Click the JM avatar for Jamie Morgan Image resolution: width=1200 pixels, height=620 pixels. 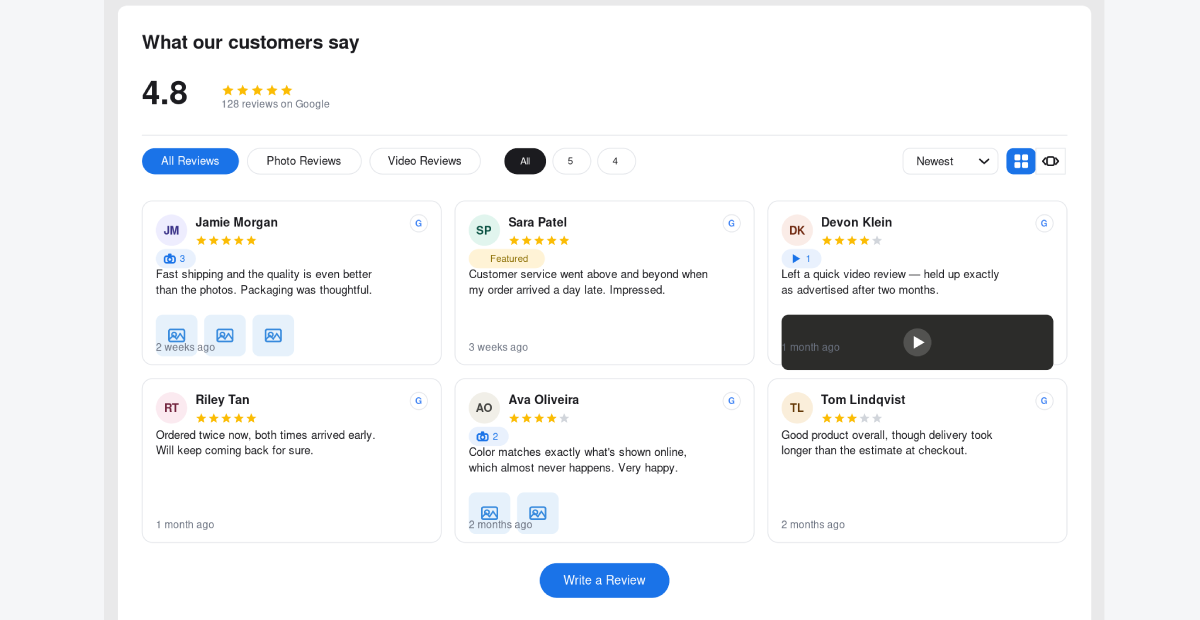coord(172,230)
